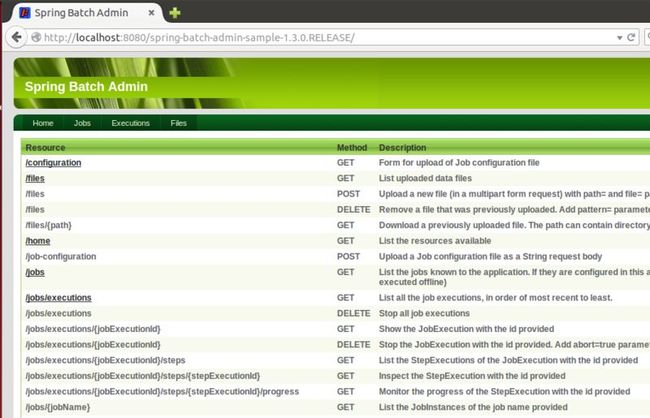This screenshot has height=418, width=650.
Task: Follow the /jobs resource link
Action: (x=35, y=272)
